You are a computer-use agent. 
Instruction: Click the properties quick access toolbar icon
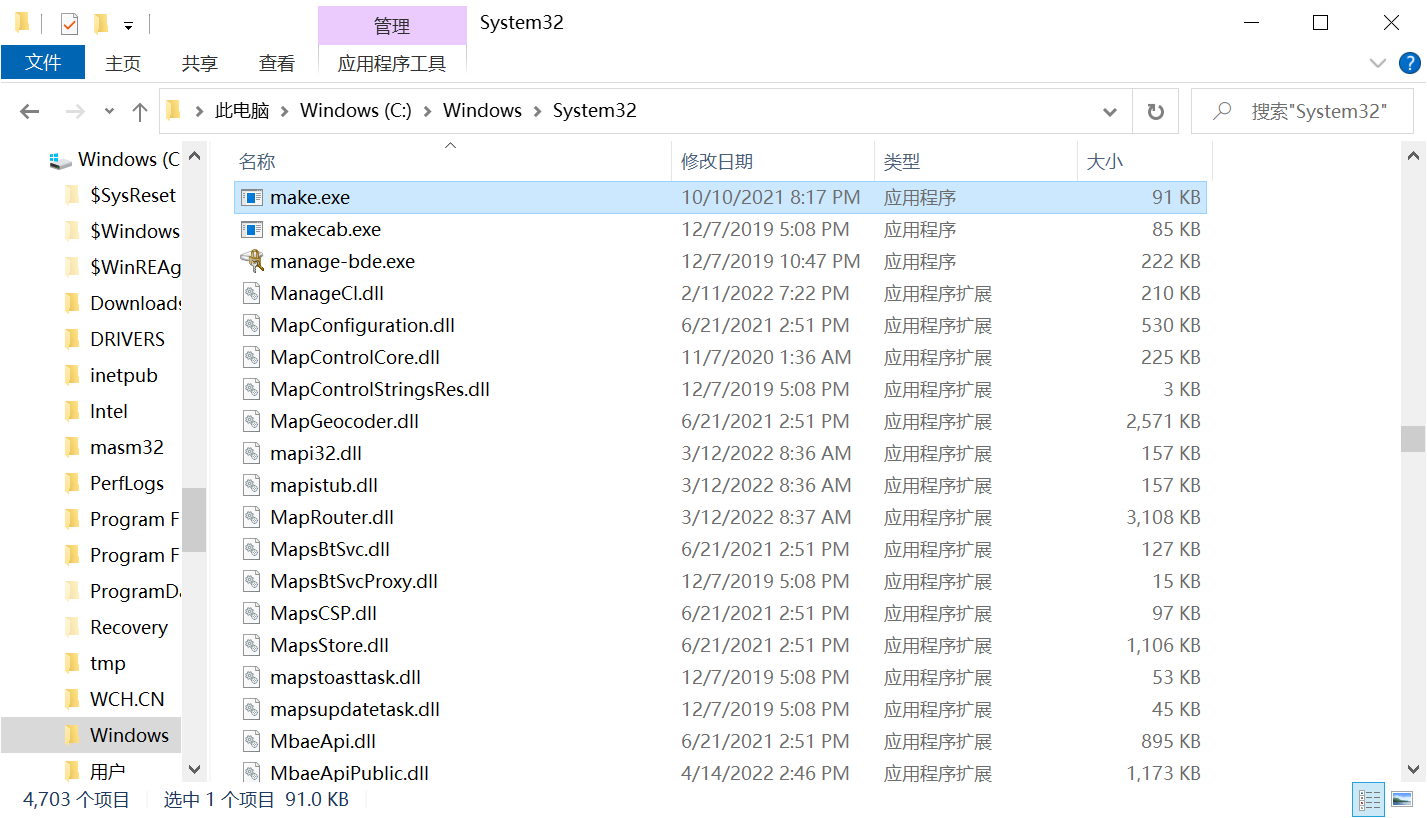[x=69, y=23]
